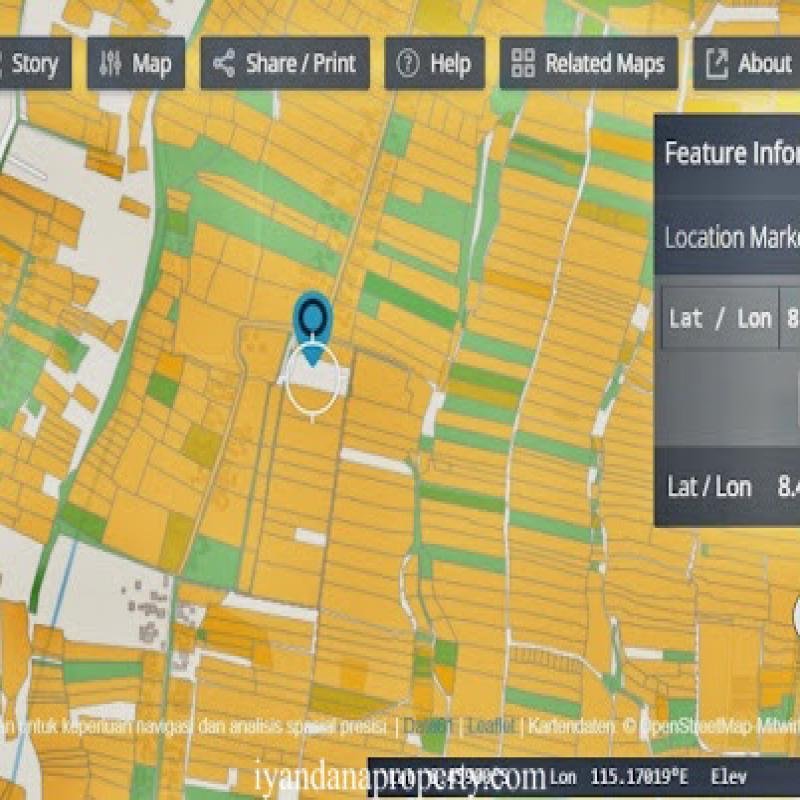Select the Lat / Lon table cell
Image resolution: width=800 pixels, height=800 pixels.
[x=720, y=318]
